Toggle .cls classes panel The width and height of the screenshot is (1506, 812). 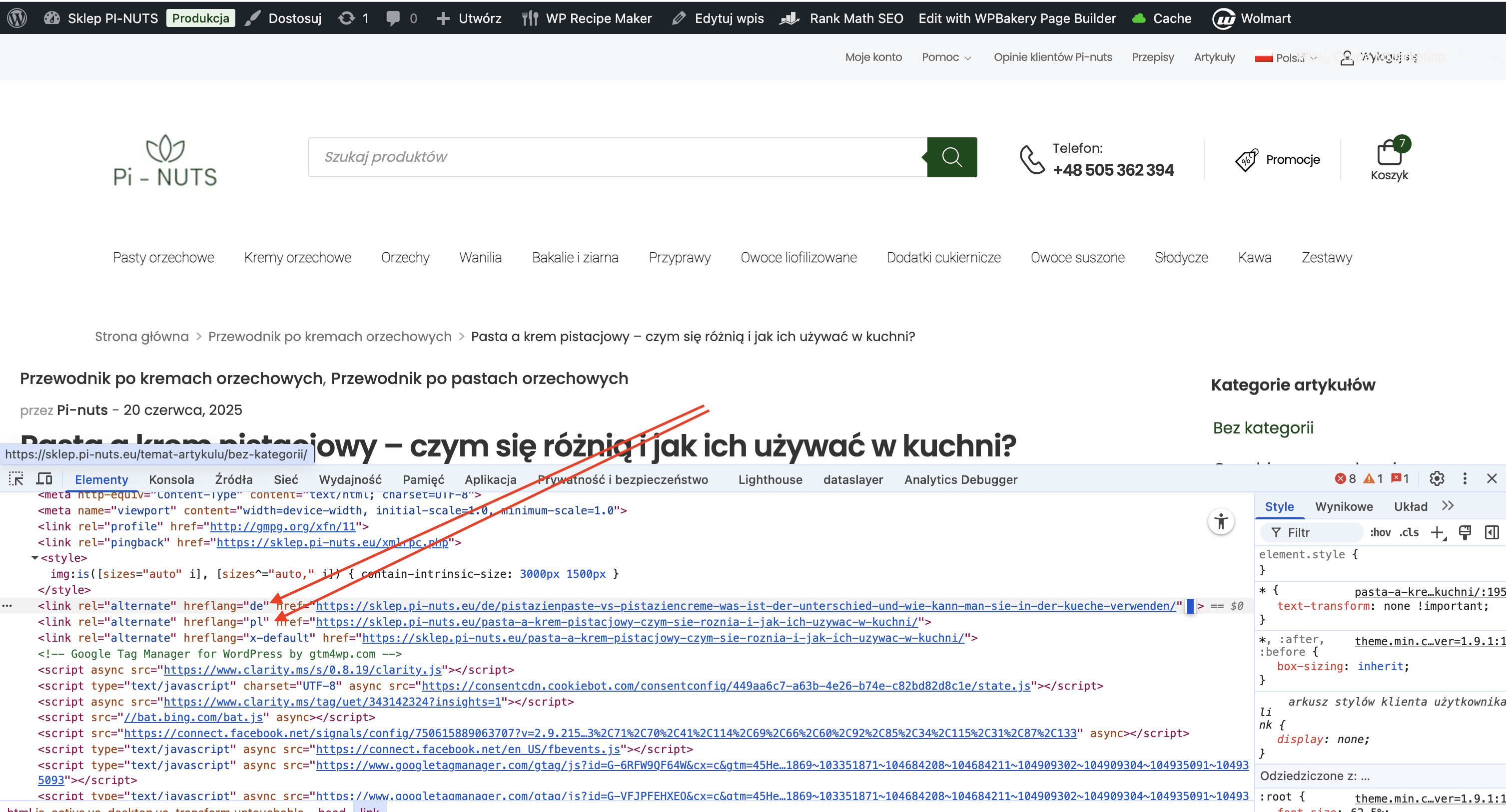[x=1409, y=532]
